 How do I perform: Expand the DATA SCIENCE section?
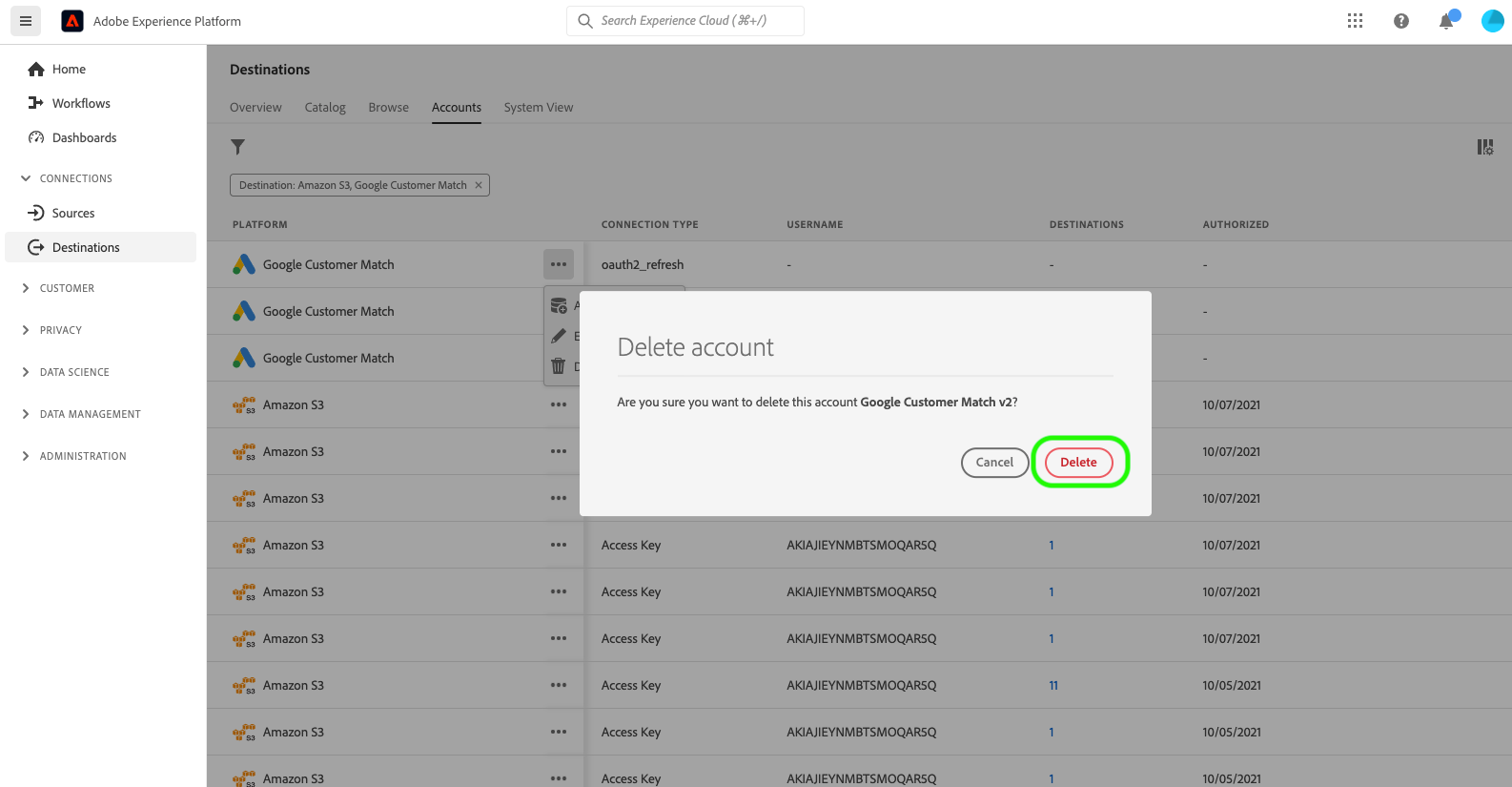[26, 372]
